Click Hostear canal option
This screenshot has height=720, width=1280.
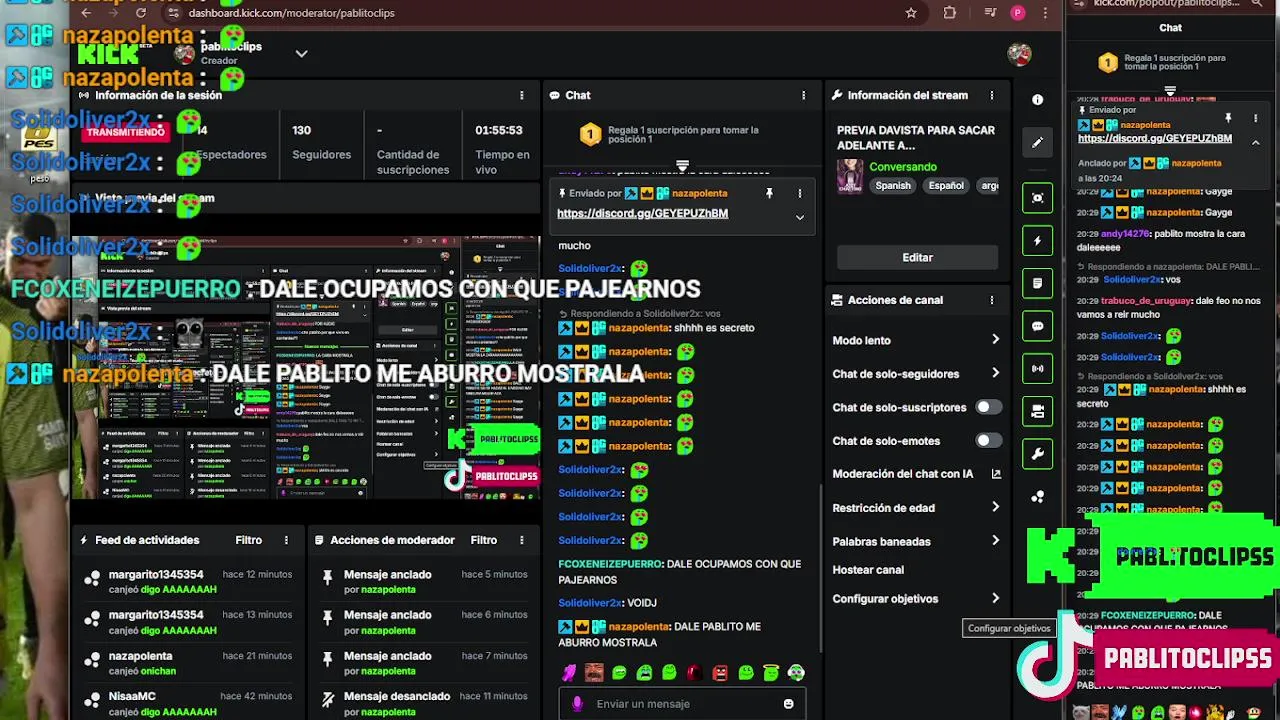click(x=868, y=570)
